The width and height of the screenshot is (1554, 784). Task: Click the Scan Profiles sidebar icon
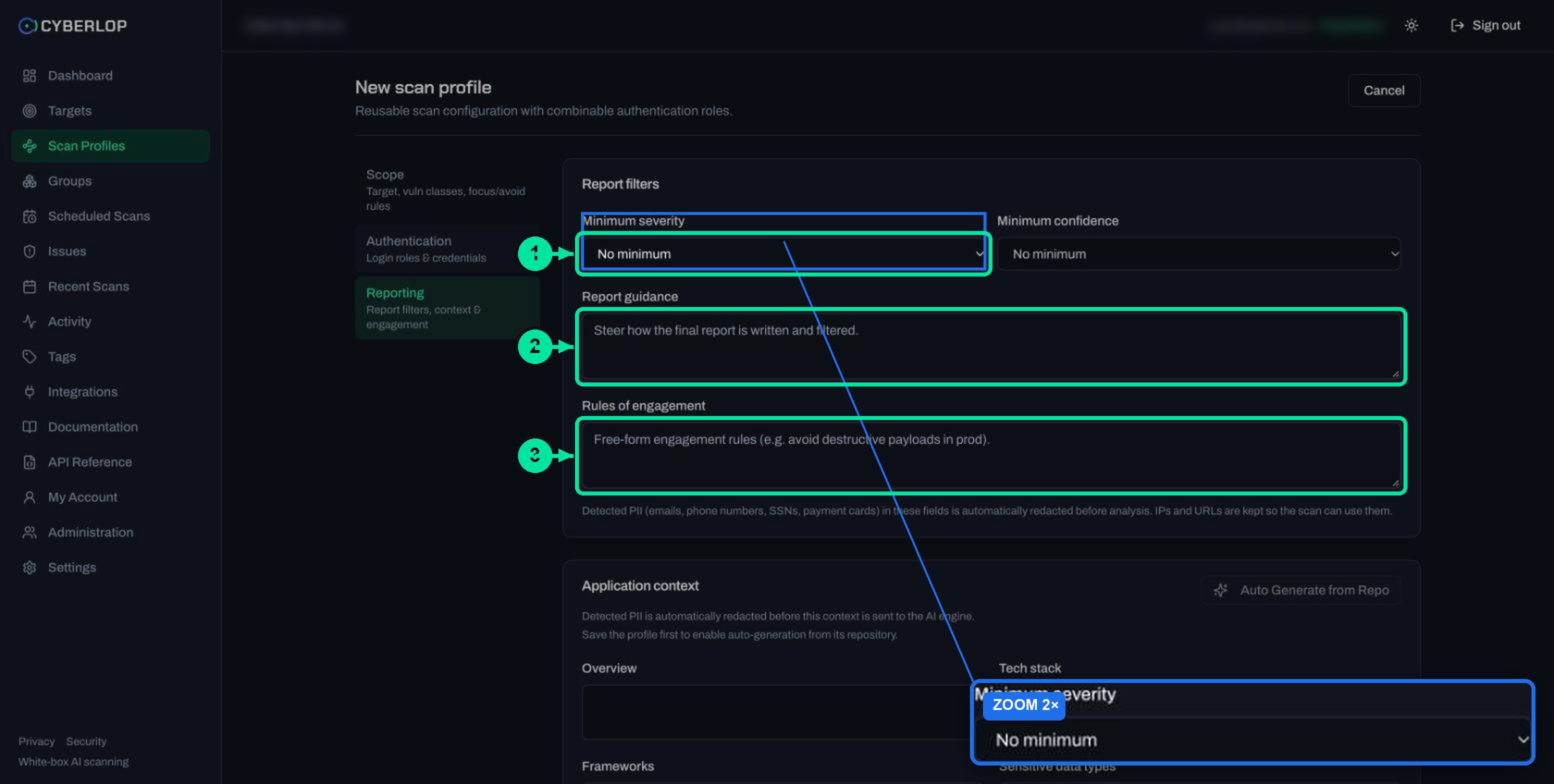coord(29,146)
